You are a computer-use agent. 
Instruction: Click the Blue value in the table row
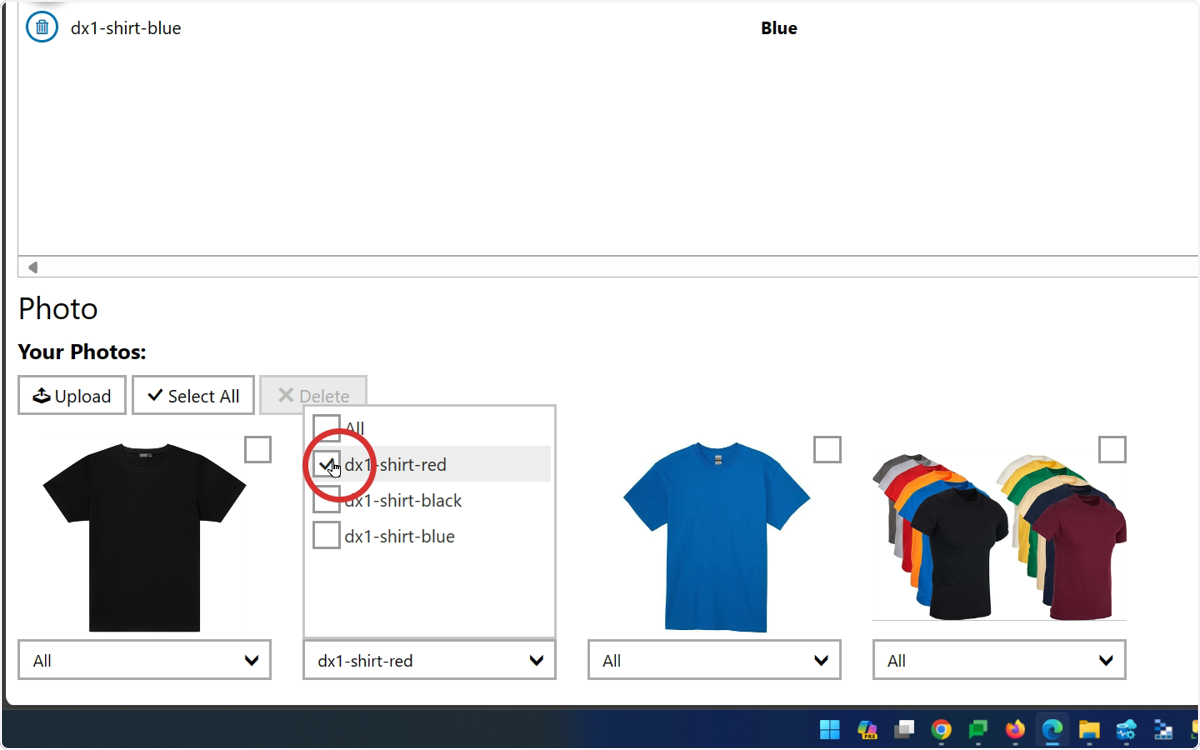(x=779, y=28)
